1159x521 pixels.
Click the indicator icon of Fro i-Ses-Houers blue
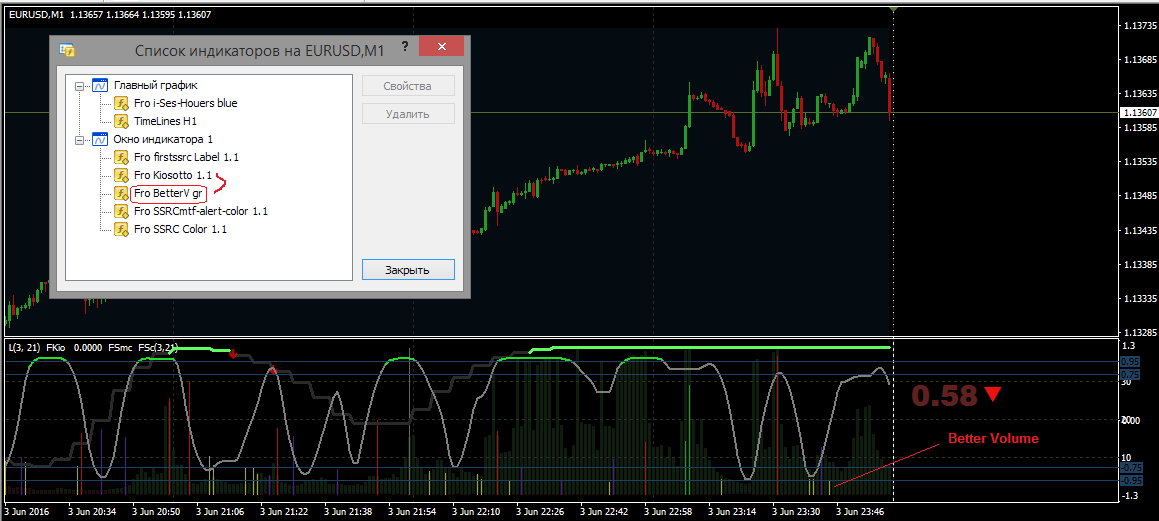121,103
